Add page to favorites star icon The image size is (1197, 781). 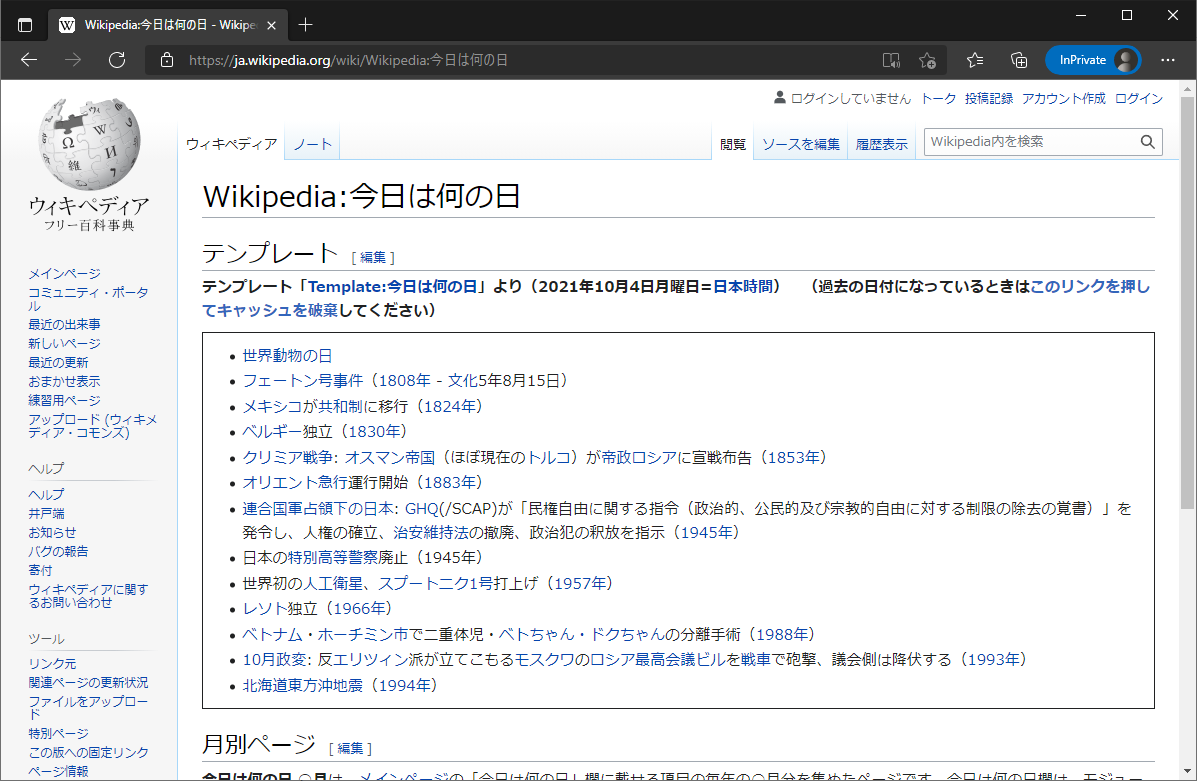point(928,60)
